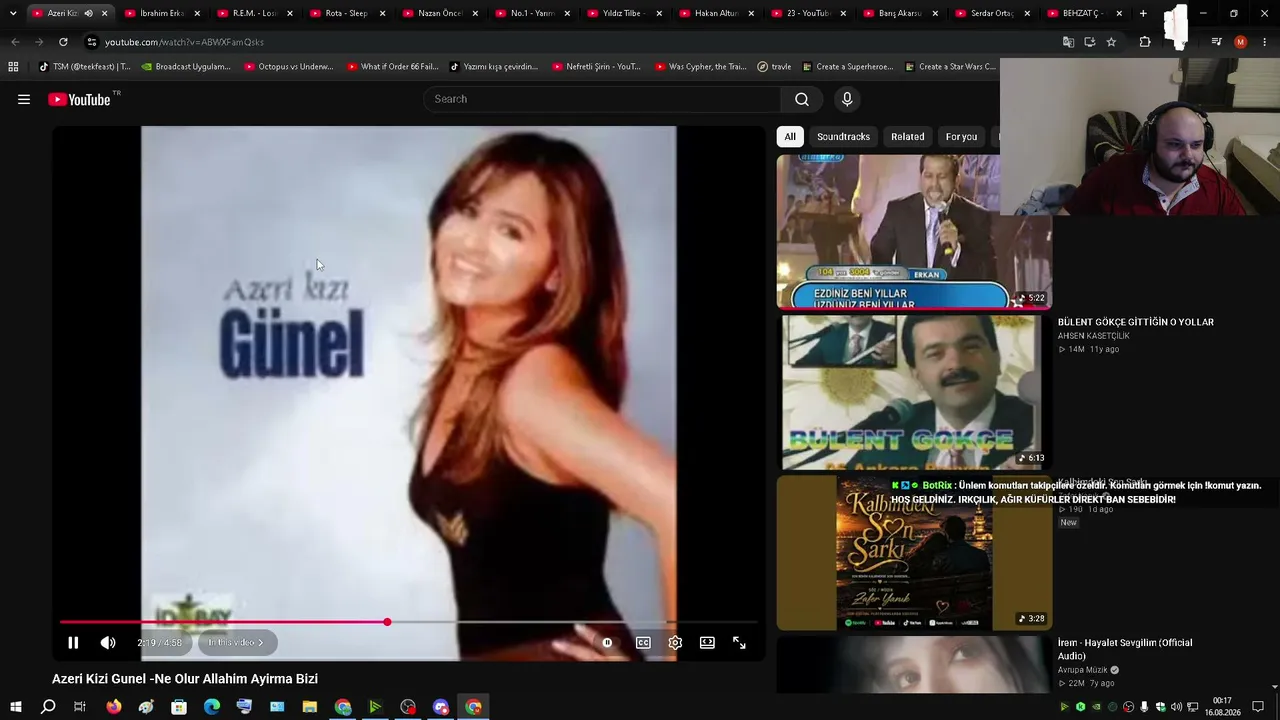Viewport: 1280px width, 720px height.
Task: Open the Chrome apps grid shortcut
Action: 13,67
